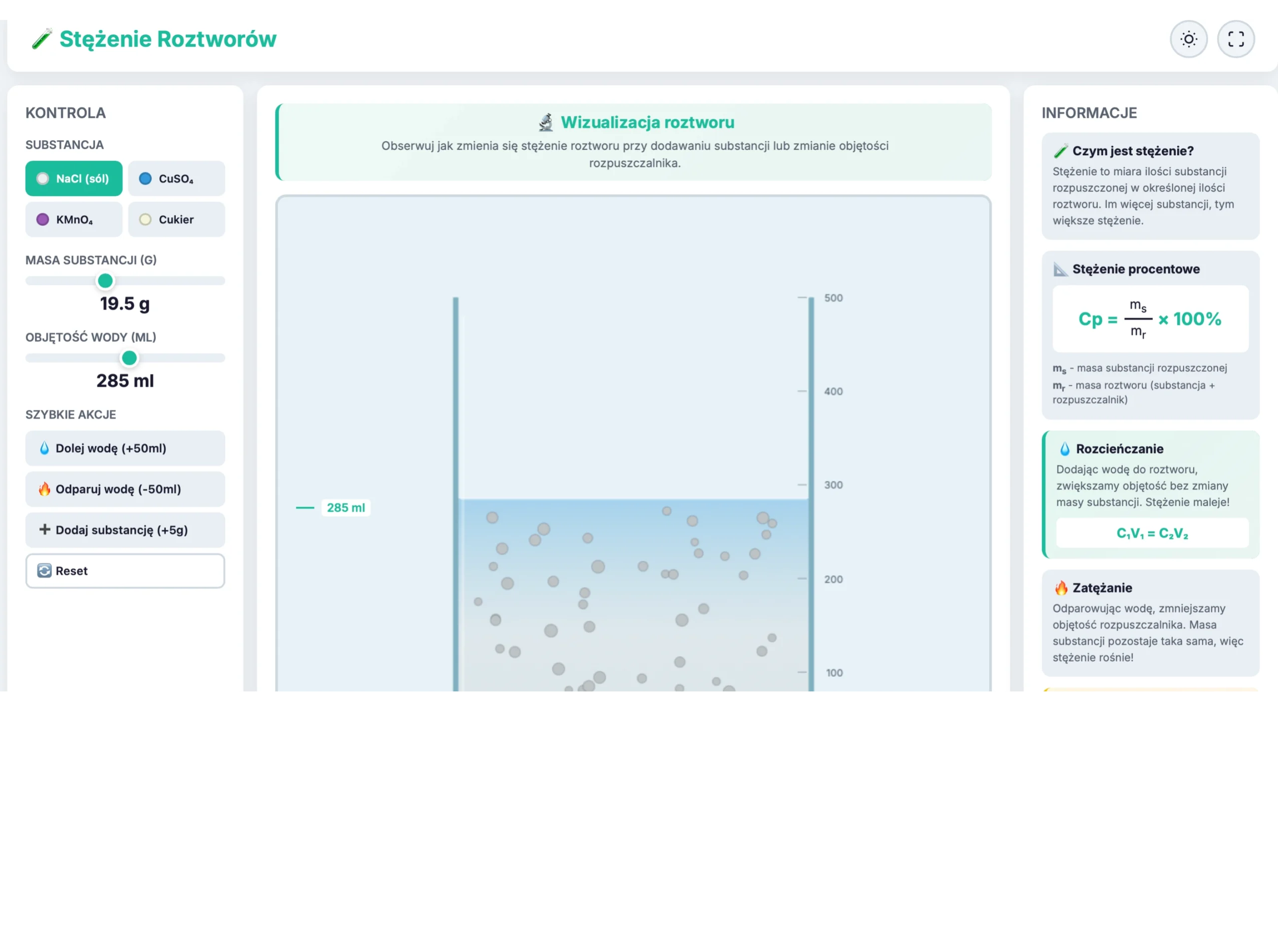The image size is (1278, 952).
Task: Click the plus icon on Dodaj substancję
Action: point(44,530)
